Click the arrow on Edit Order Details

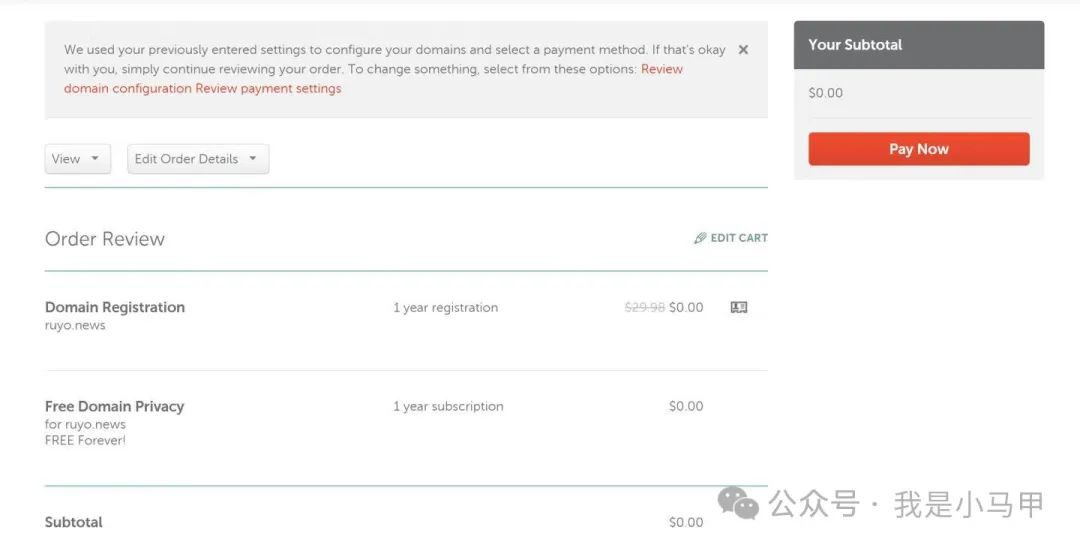253,158
